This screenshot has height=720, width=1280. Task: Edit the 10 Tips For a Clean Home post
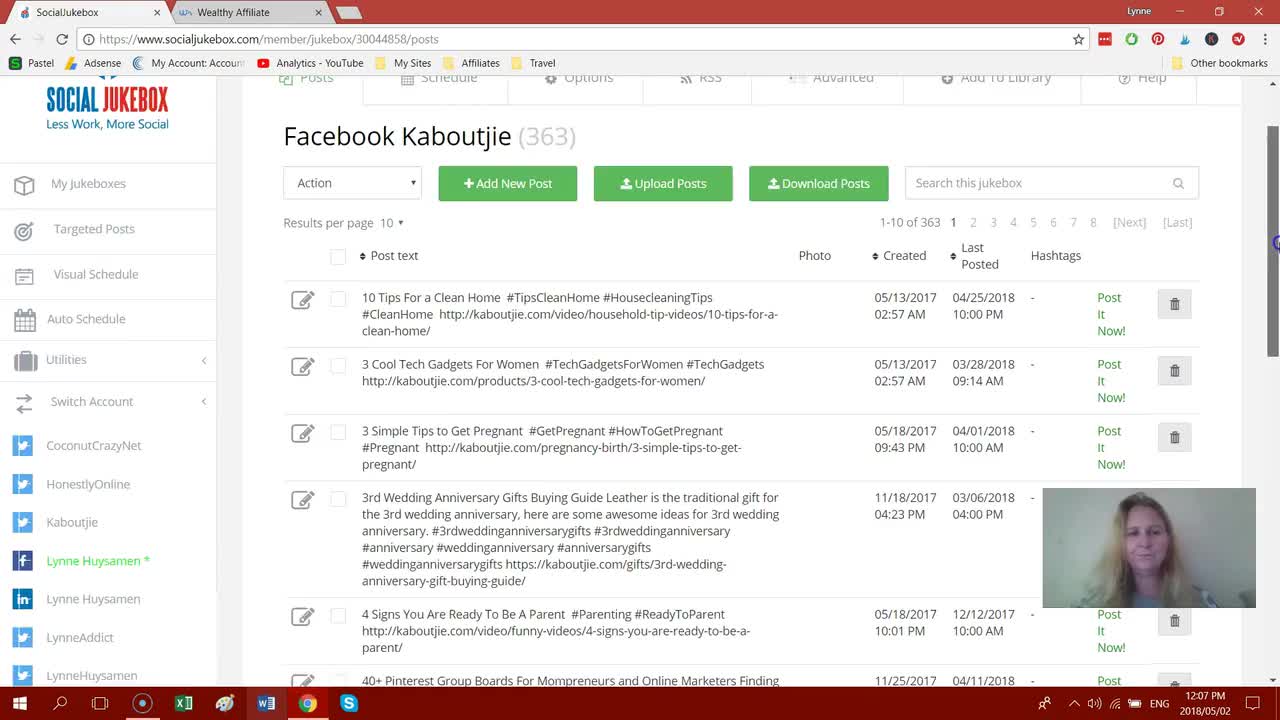coord(302,300)
